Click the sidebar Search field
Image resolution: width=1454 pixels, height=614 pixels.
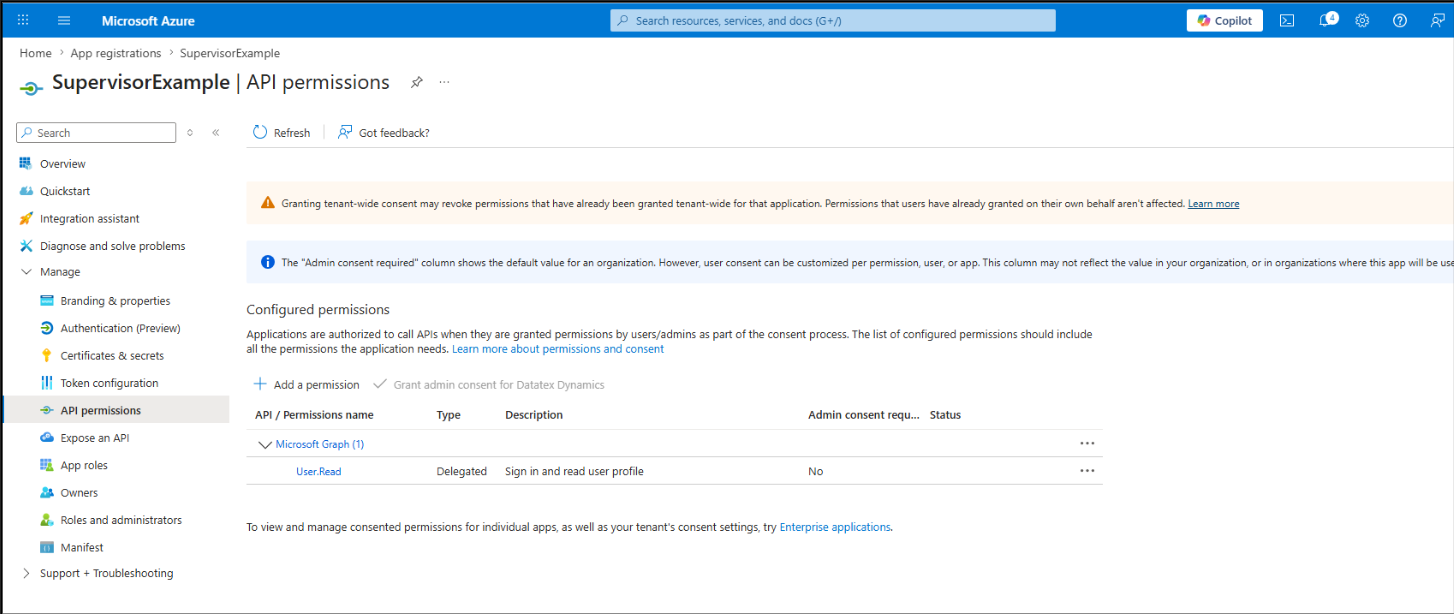[96, 132]
